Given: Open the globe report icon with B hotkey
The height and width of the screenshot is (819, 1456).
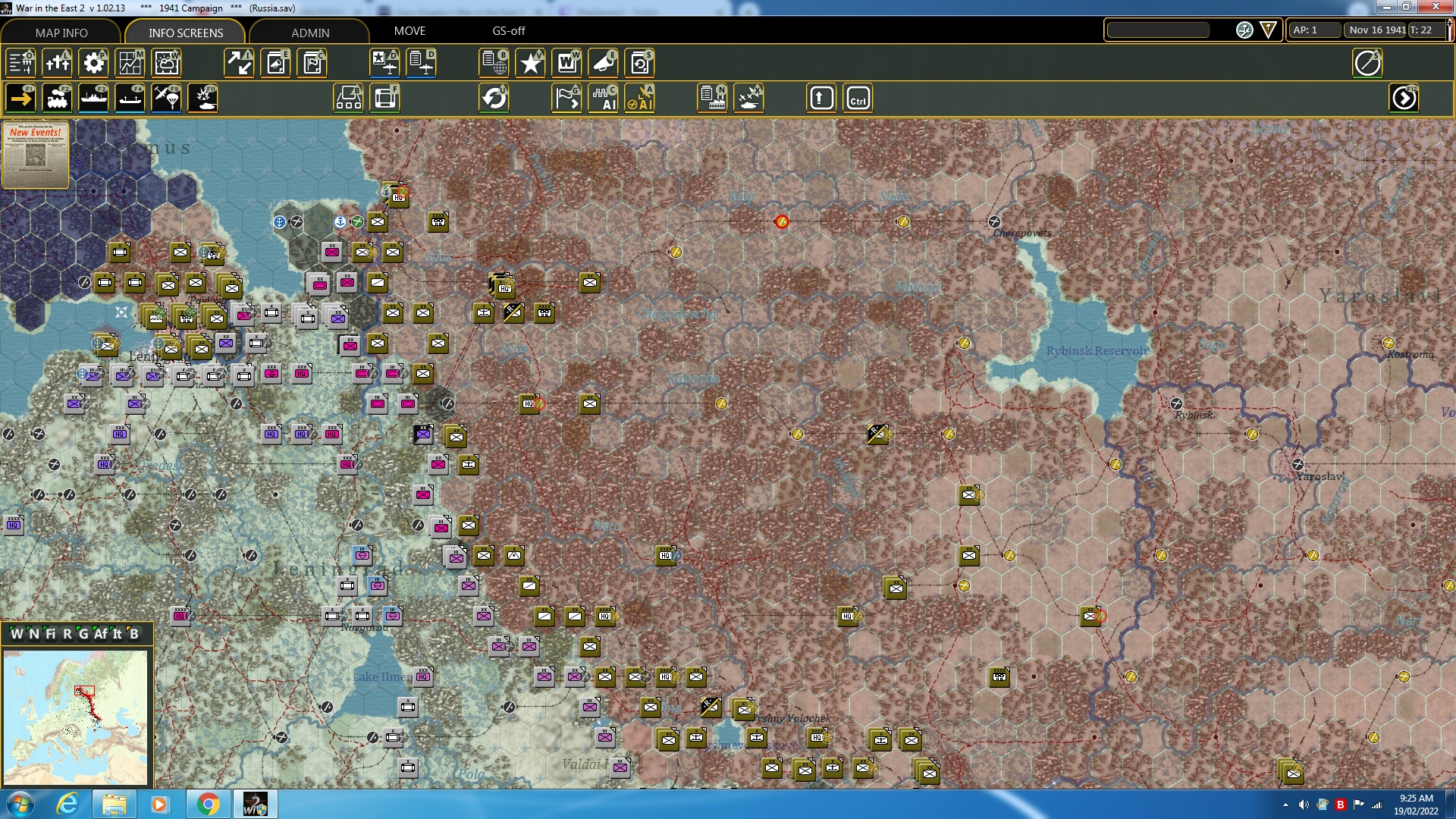Looking at the screenshot, I should [494, 63].
